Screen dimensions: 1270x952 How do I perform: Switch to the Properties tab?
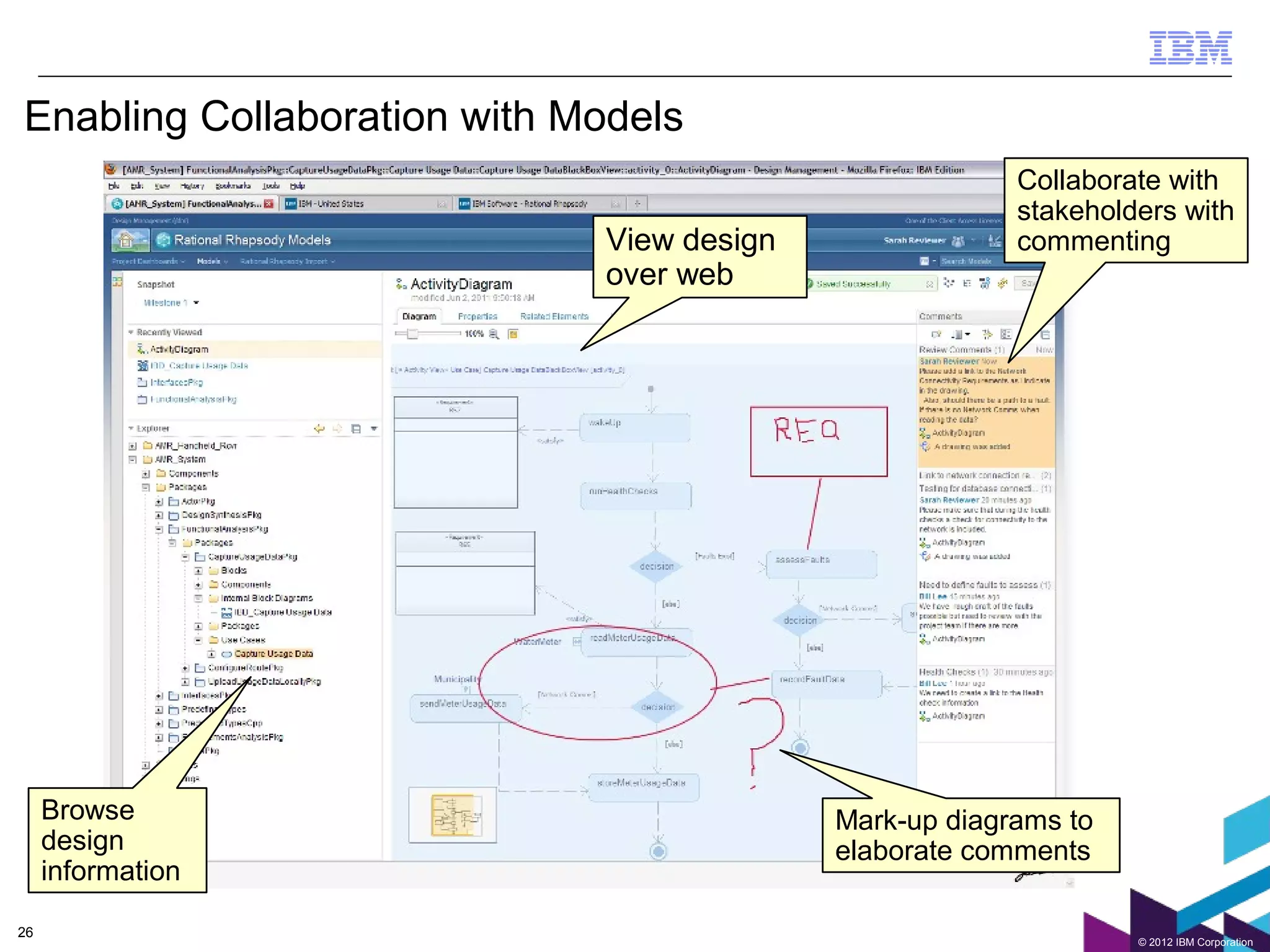tap(477, 316)
